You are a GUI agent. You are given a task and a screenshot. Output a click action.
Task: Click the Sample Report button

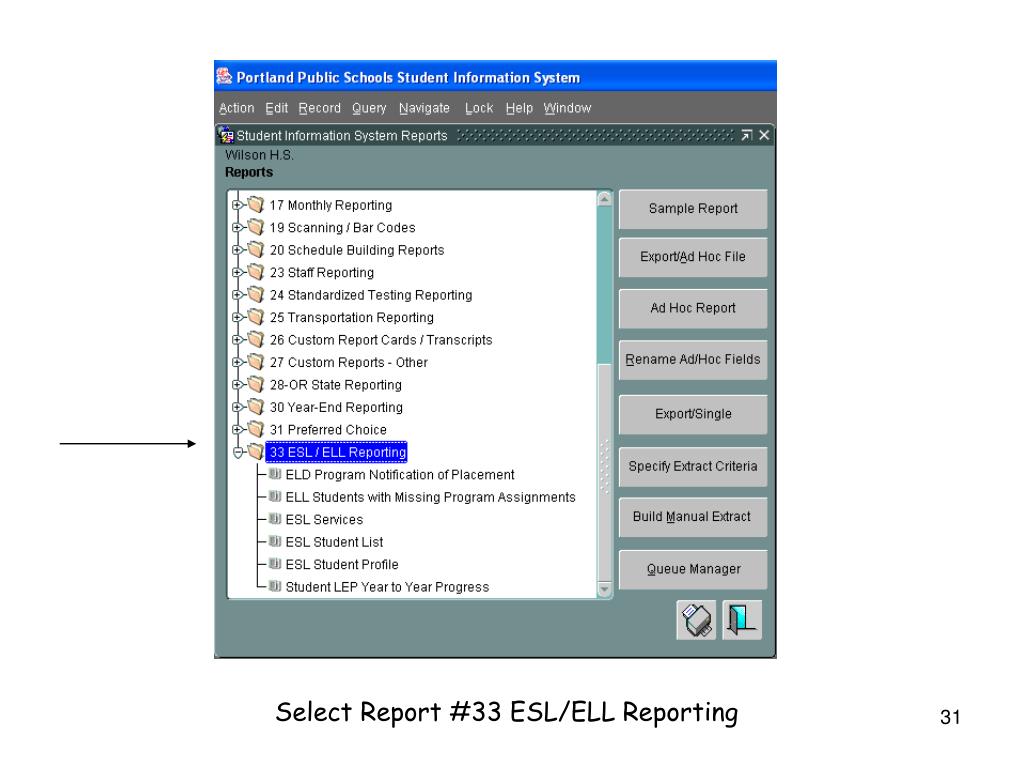[x=693, y=209]
